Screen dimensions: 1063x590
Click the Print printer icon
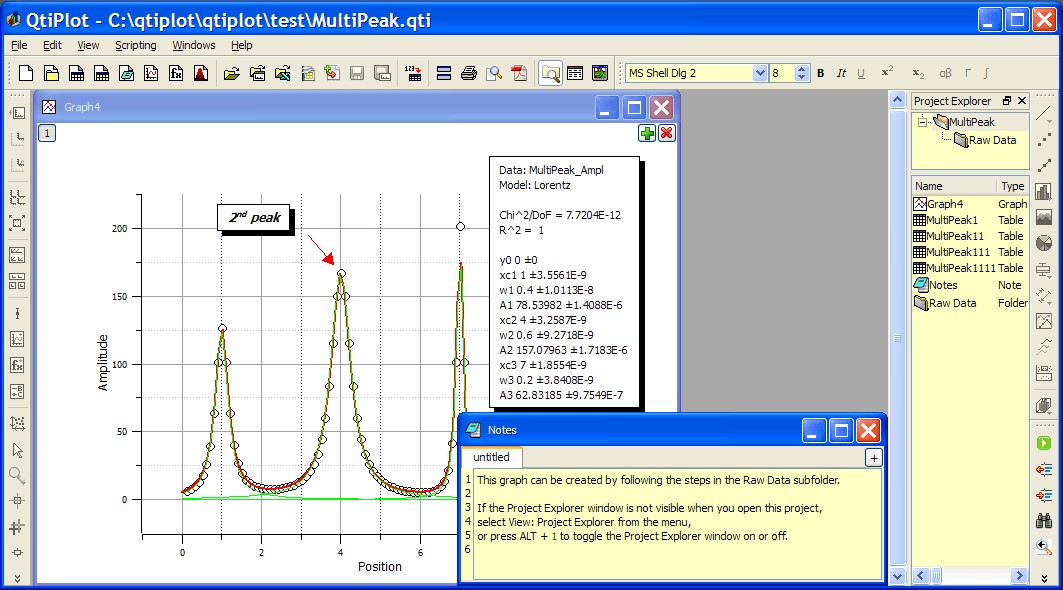468,73
